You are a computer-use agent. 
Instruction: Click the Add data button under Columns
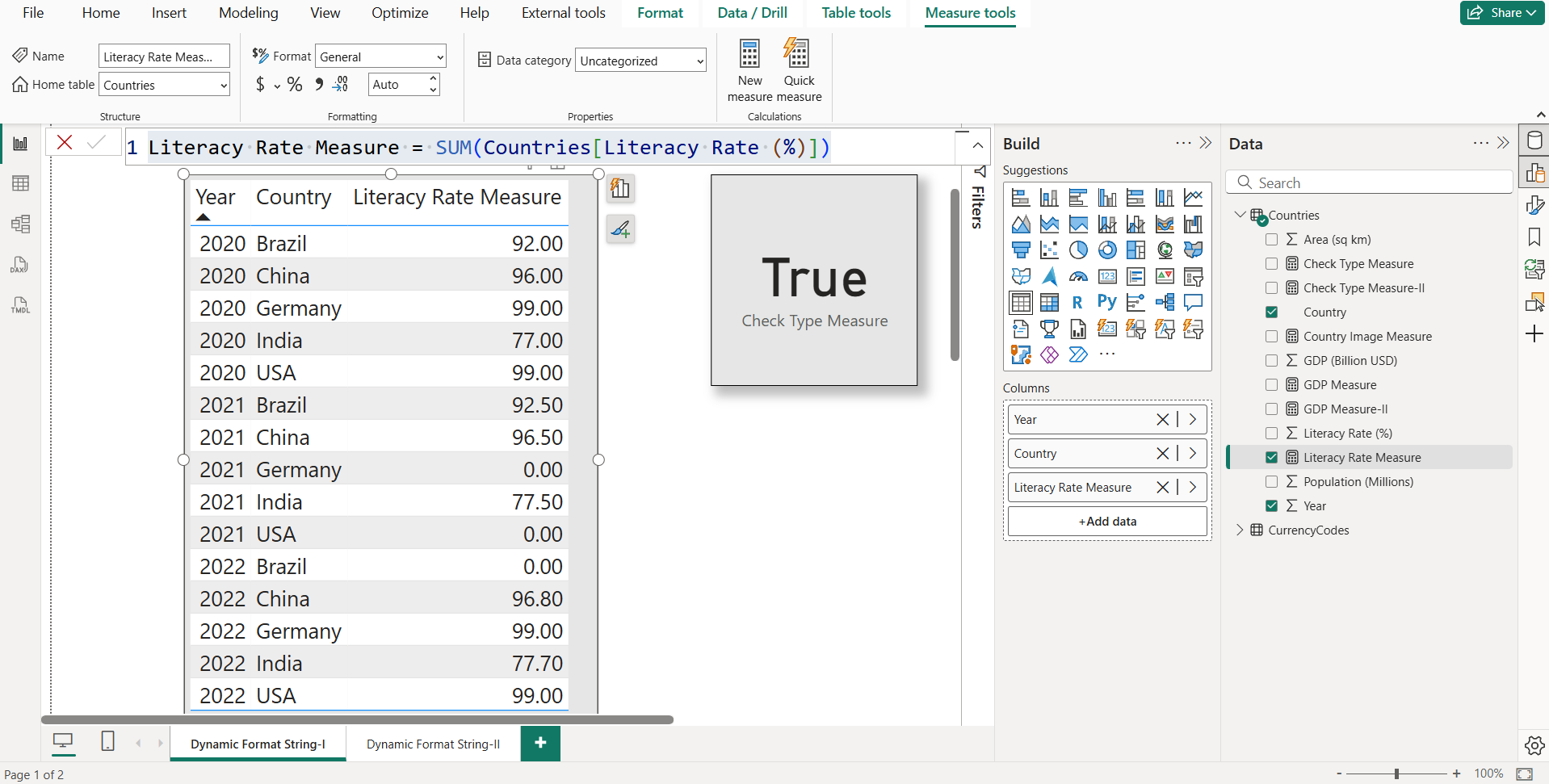click(x=1107, y=521)
